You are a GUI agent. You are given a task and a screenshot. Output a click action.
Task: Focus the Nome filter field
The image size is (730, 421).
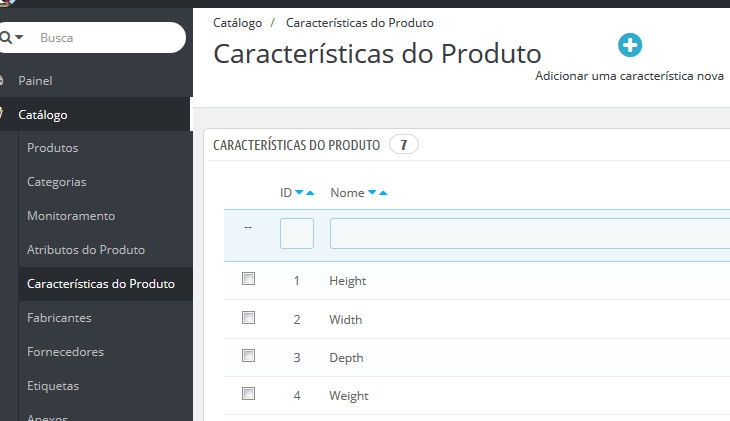(530, 233)
